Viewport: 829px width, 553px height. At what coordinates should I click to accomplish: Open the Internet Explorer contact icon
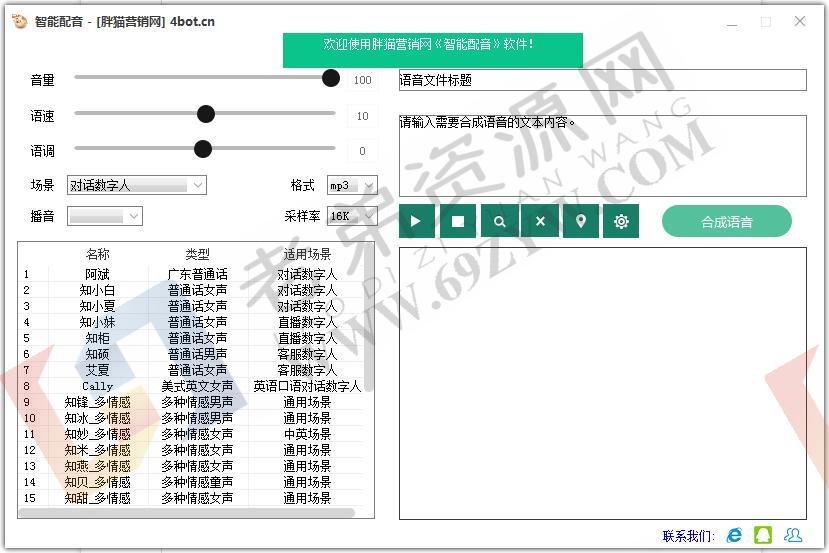pyautogui.click(x=734, y=536)
